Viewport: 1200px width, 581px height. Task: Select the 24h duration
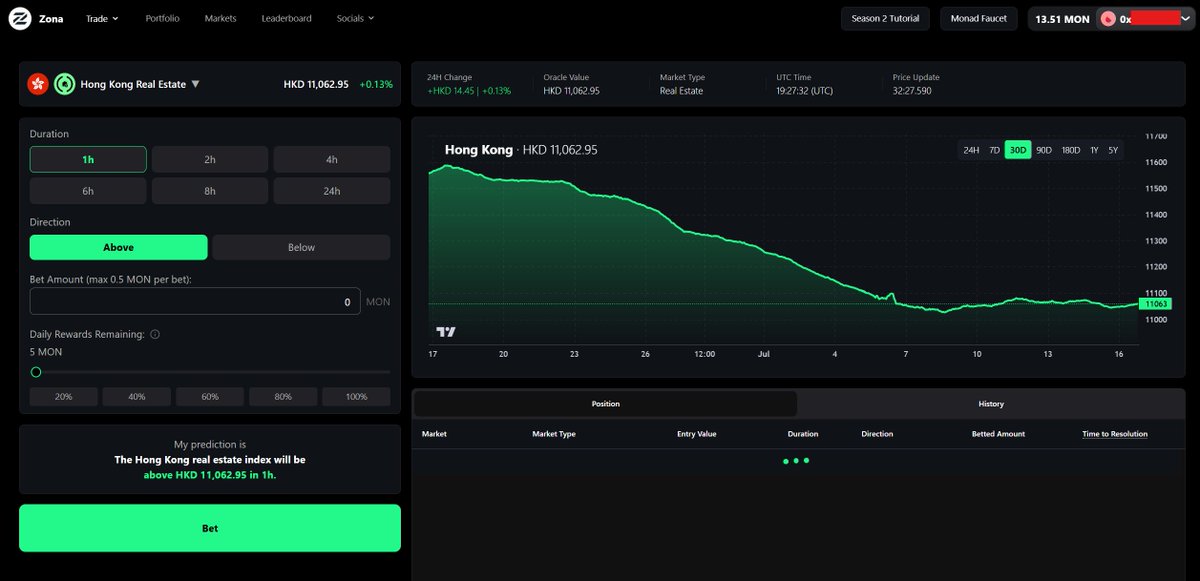332,191
